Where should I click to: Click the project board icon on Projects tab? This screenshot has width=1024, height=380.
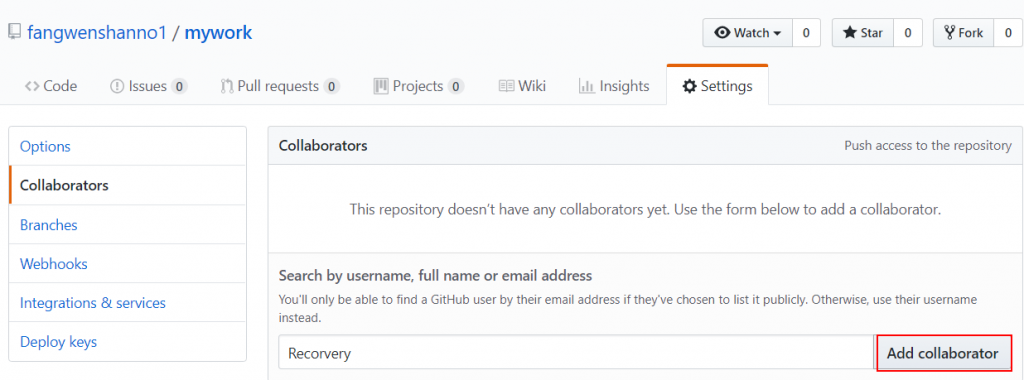click(x=381, y=86)
